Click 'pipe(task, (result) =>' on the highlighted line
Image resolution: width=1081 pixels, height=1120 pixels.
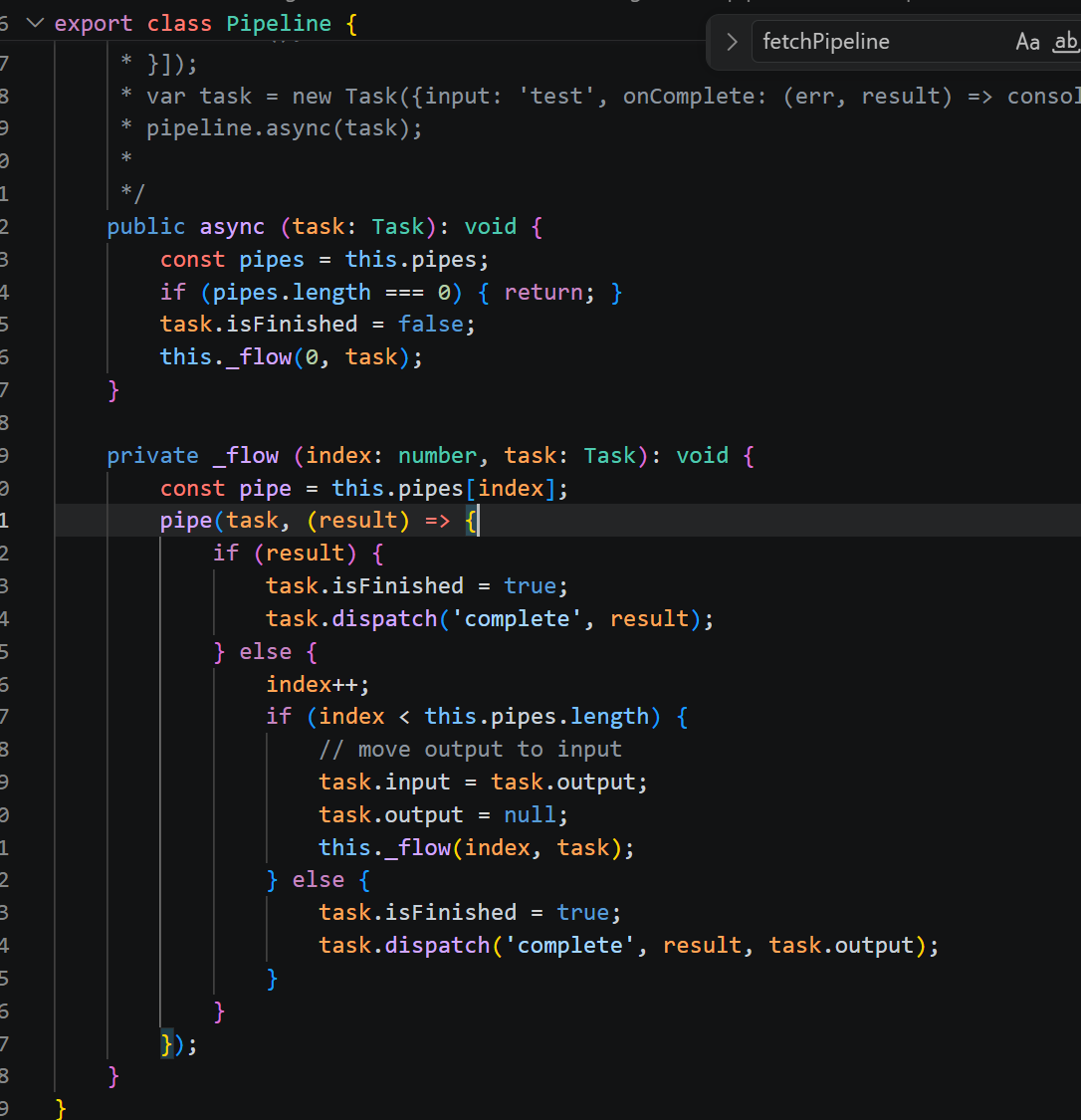[x=305, y=521]
